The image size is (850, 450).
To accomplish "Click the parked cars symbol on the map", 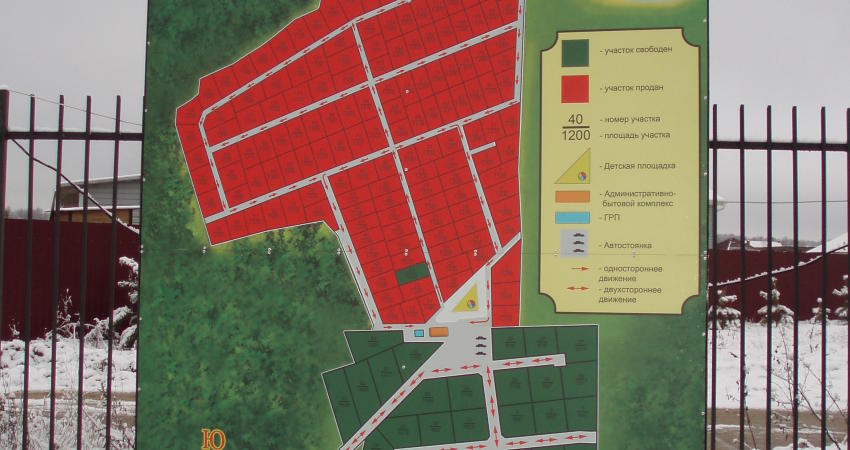I will coord(481,345).
